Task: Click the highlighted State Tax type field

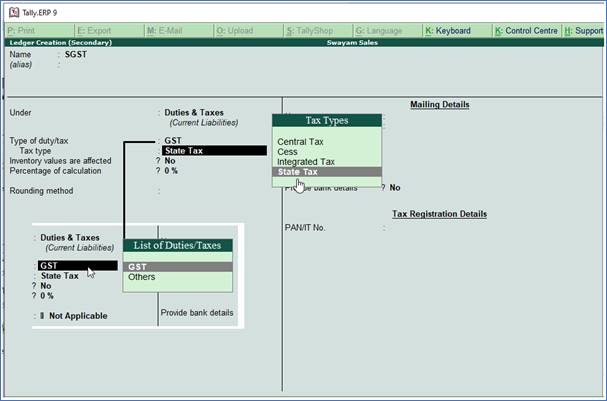Action: click(214, 151)
